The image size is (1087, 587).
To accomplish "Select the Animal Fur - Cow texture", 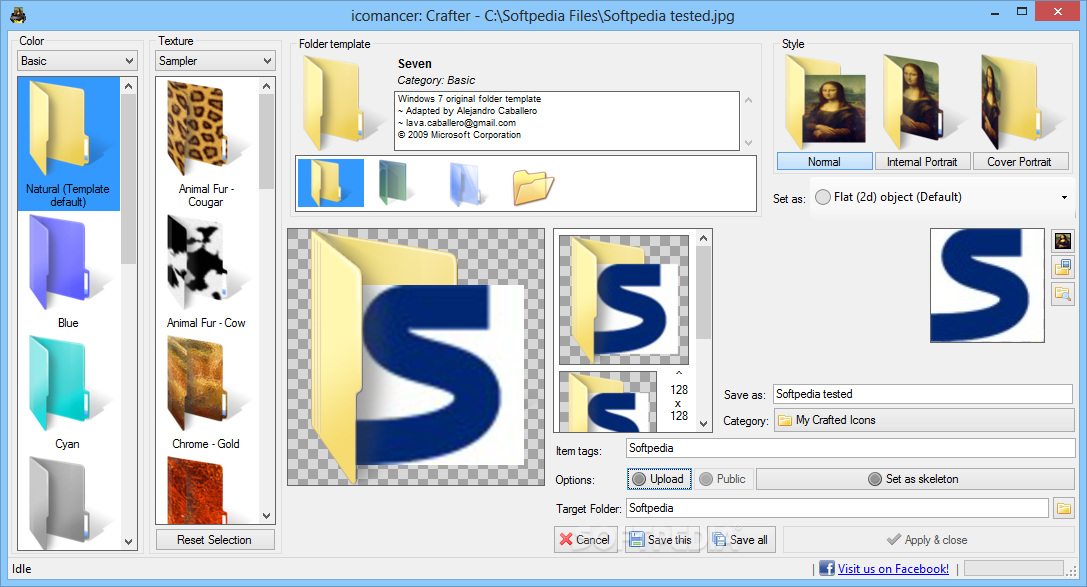I will [207, 272].
